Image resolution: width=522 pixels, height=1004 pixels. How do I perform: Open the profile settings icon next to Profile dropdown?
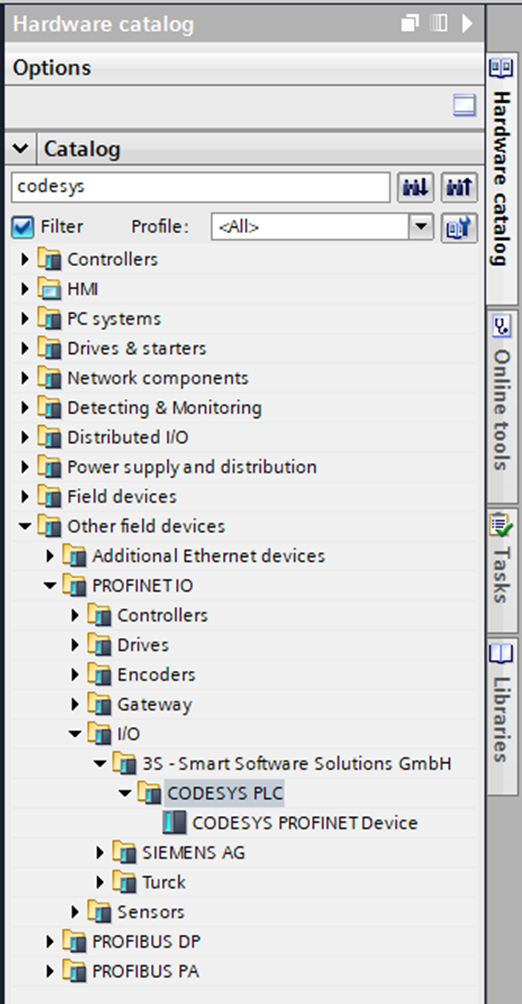pos(459,227)
